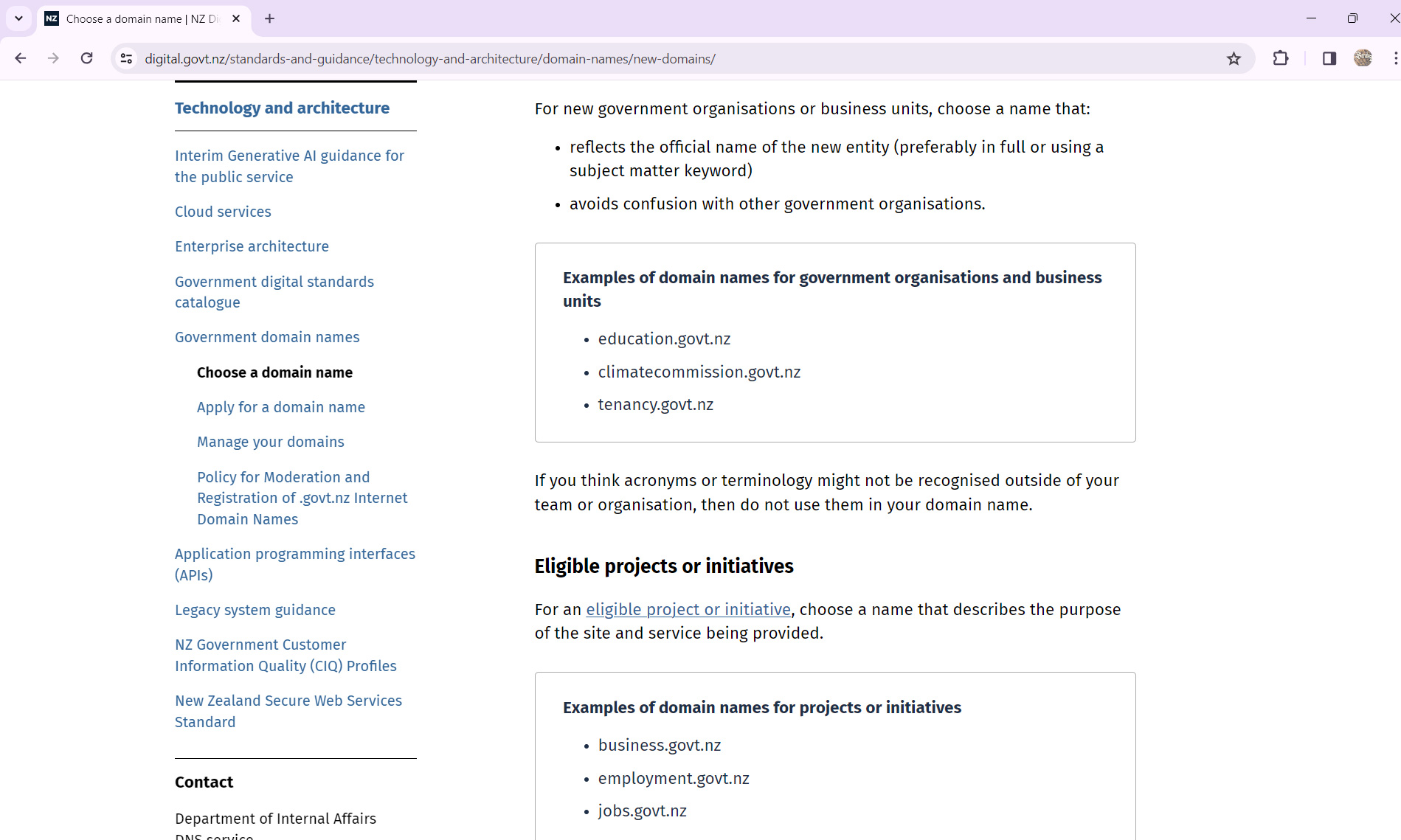Open 'New Zealand Secure Web Services Standard'
This screenshot has height=840, width=1401.
coord(288,711)
